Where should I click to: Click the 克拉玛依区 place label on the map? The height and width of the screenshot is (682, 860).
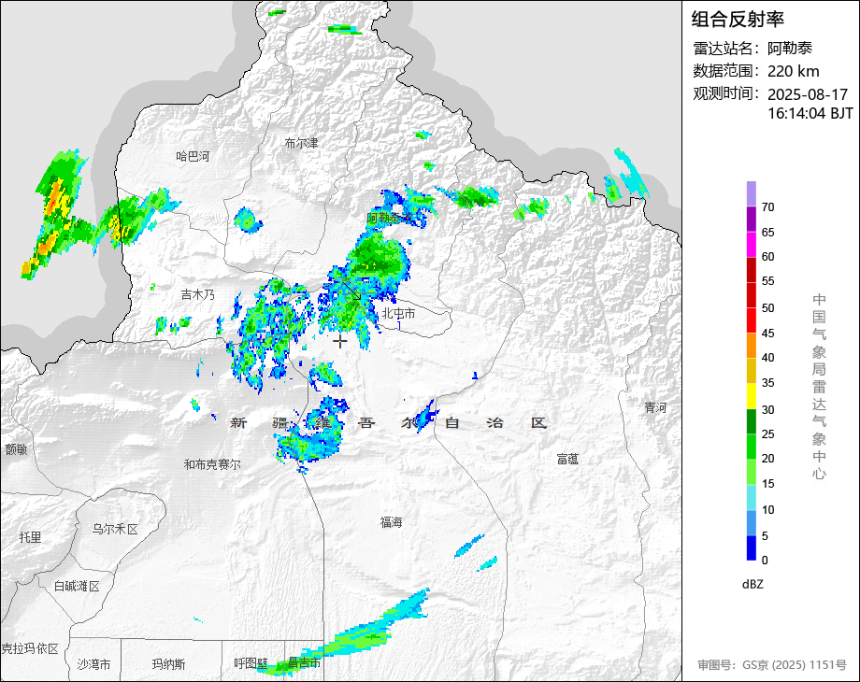click(x=30, y=649)
